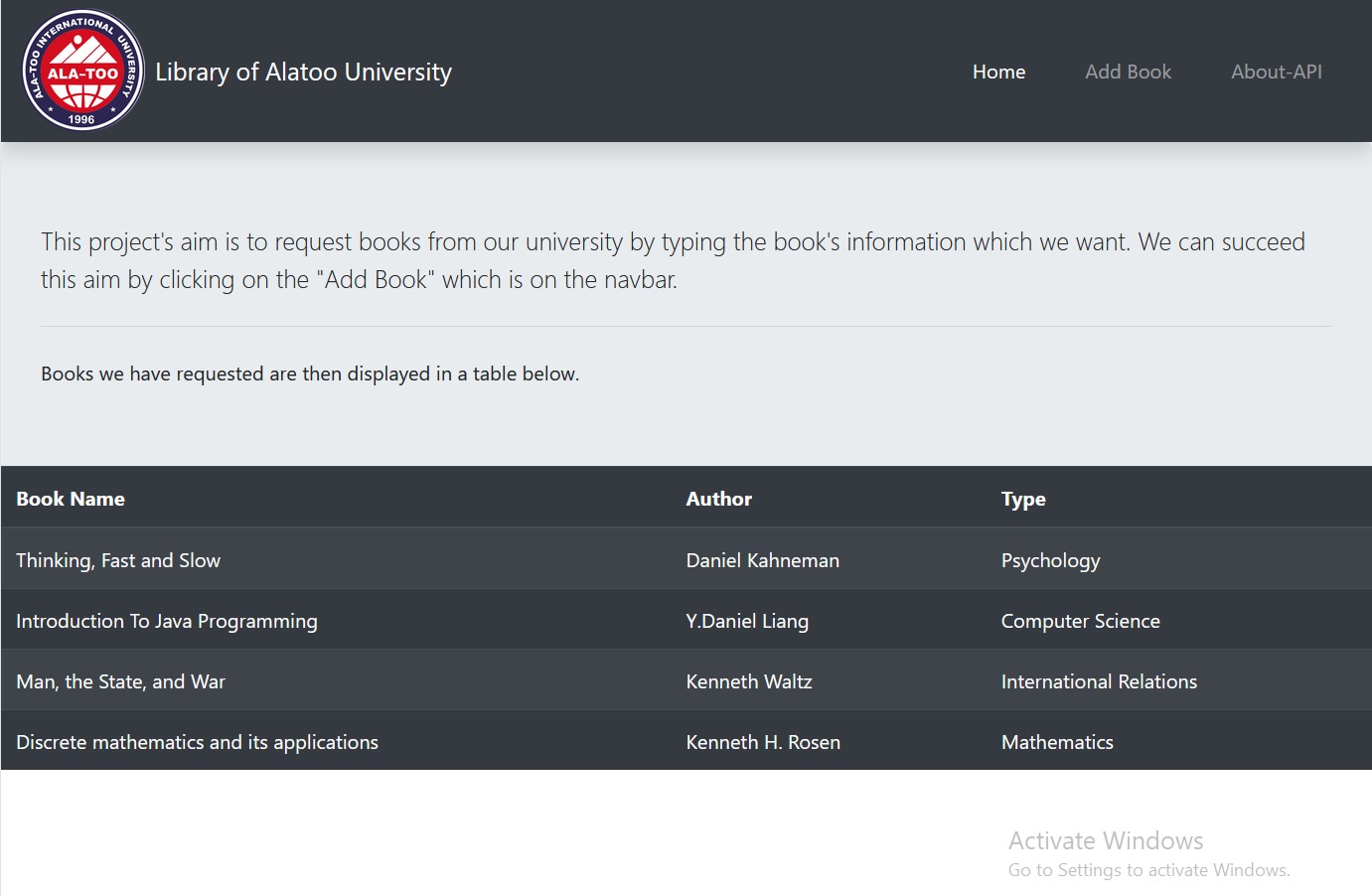Click the Psychology type cell
1372x896 pixels.
[x=1050, y=560]
